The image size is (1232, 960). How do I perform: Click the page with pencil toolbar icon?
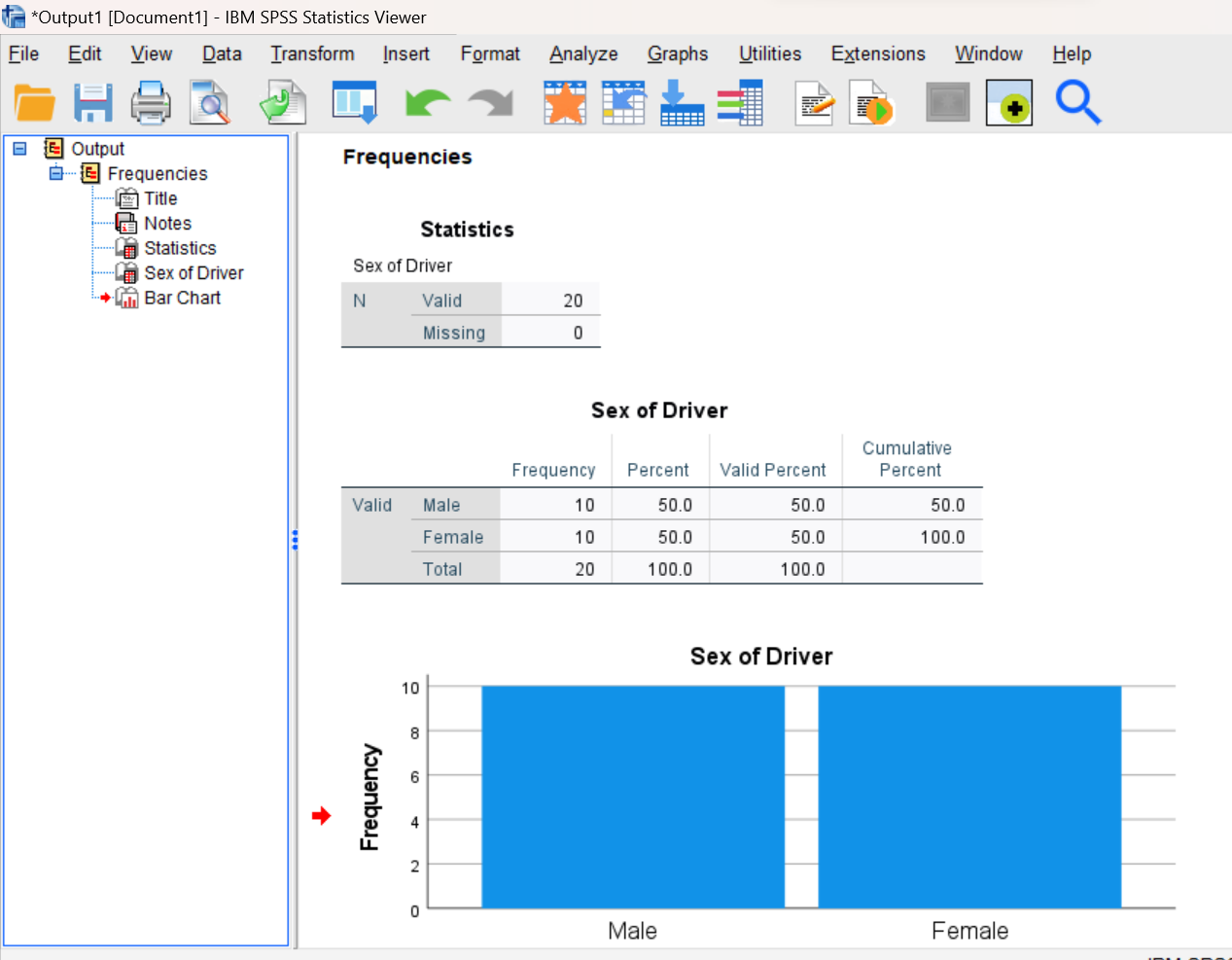coord(815,103)
